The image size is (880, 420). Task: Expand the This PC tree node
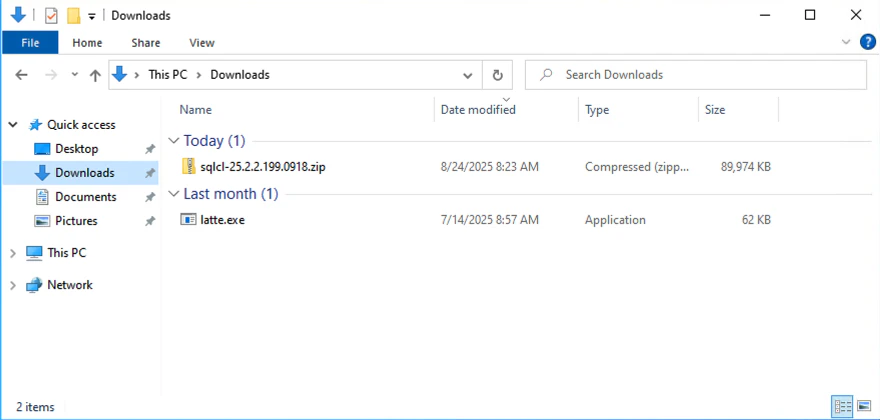pyautogui.click(x=13, y=253)
